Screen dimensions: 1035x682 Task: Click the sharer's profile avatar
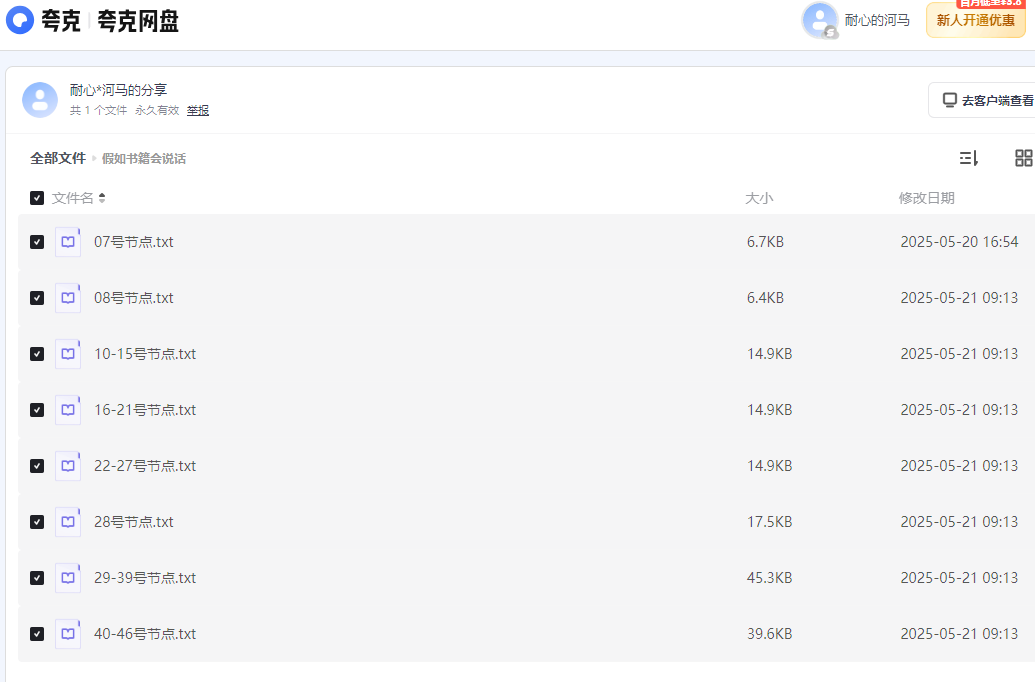click(40, 100)
